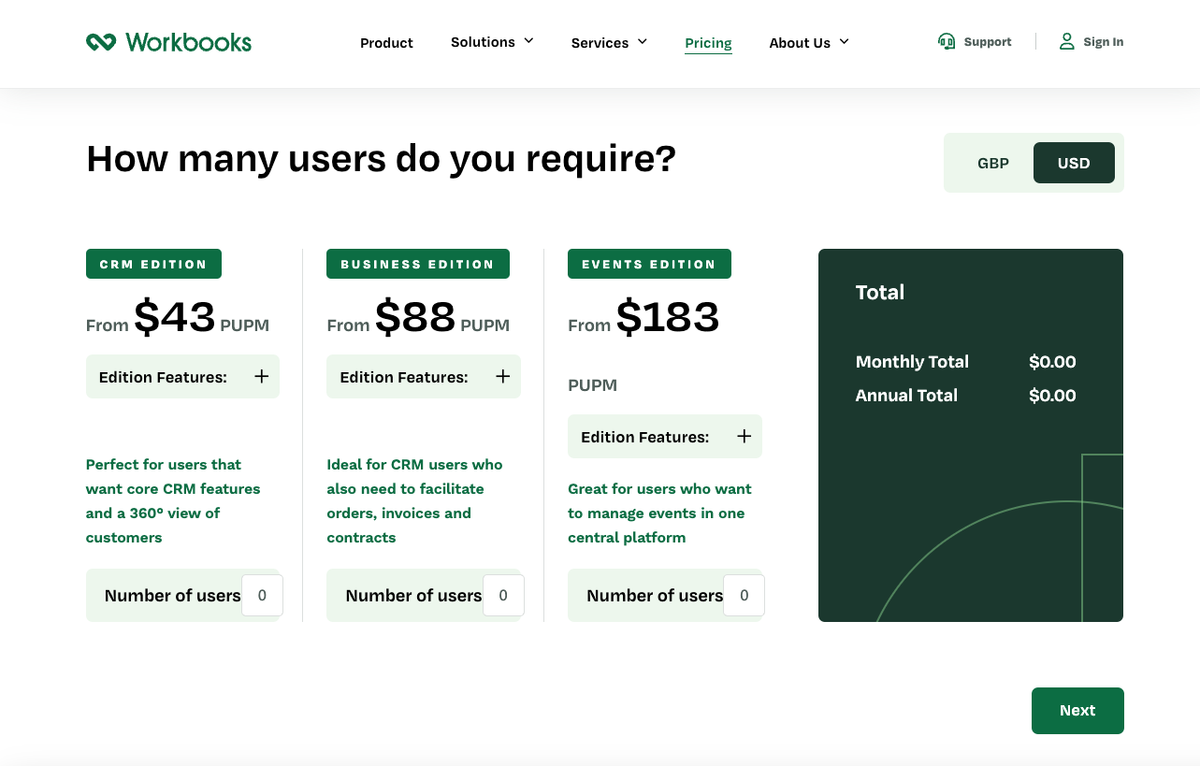
Task: Click the Sign In link
Action: 1101,41
